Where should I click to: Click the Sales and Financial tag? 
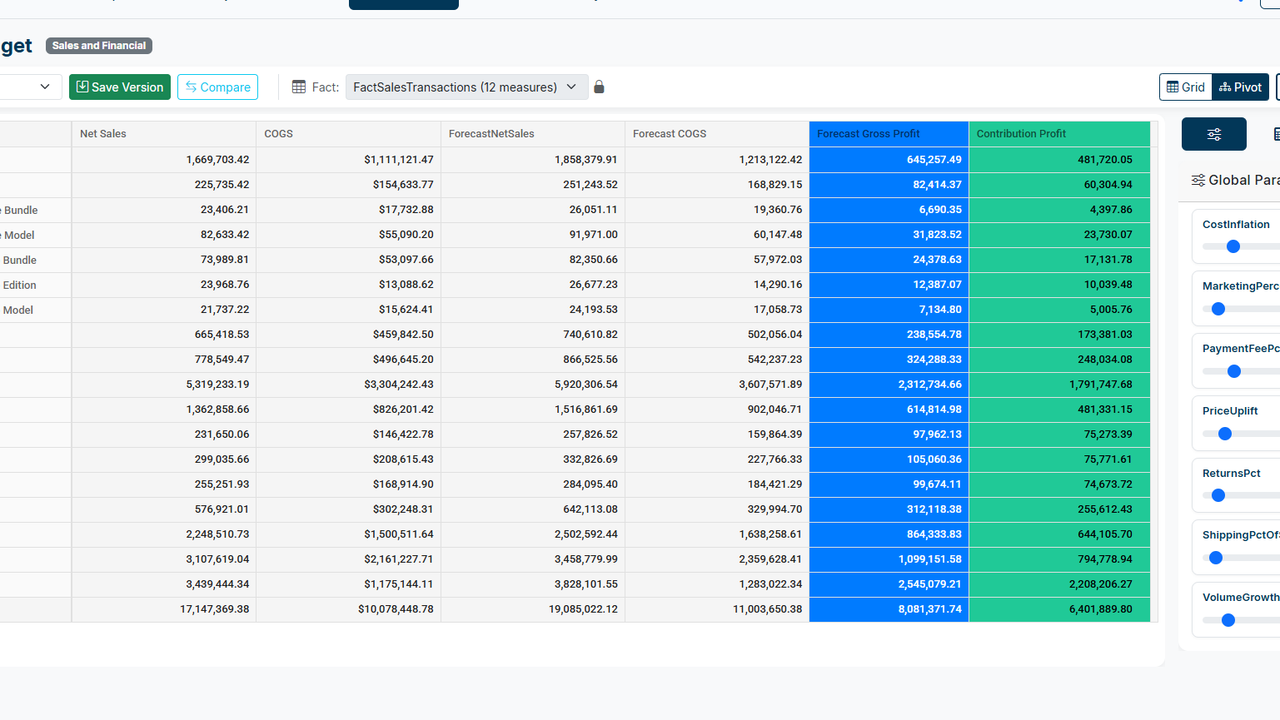(x=99, y=46)
